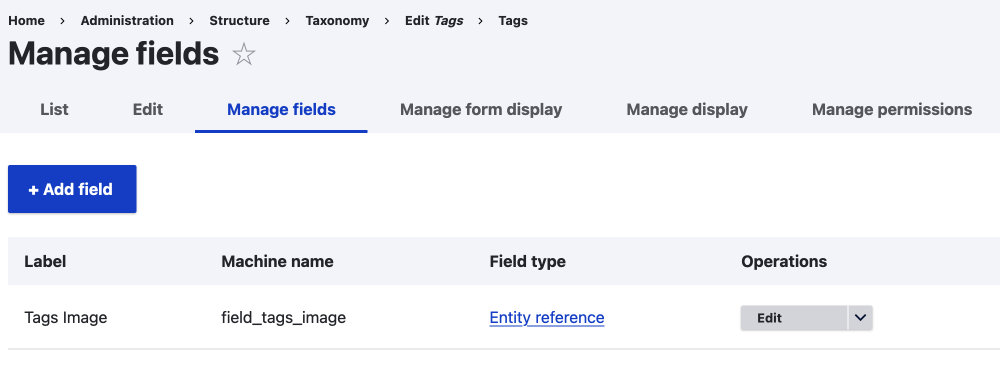Expand the Edit operations dropdown arrow
This screenshot has width=1000, height=377.
click(x=860, y=318)
